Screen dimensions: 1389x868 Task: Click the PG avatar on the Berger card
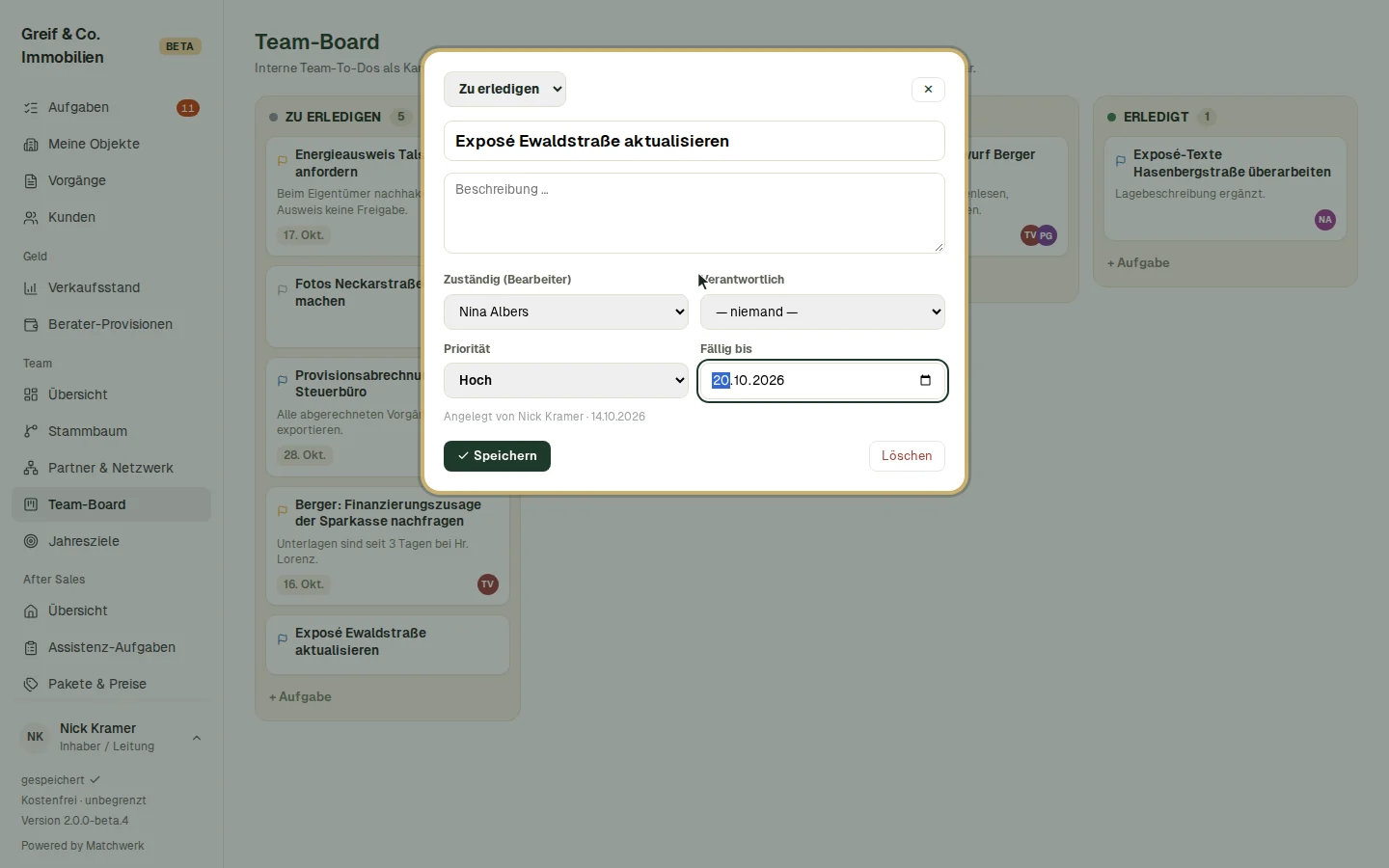click(x=1047, y=235)
